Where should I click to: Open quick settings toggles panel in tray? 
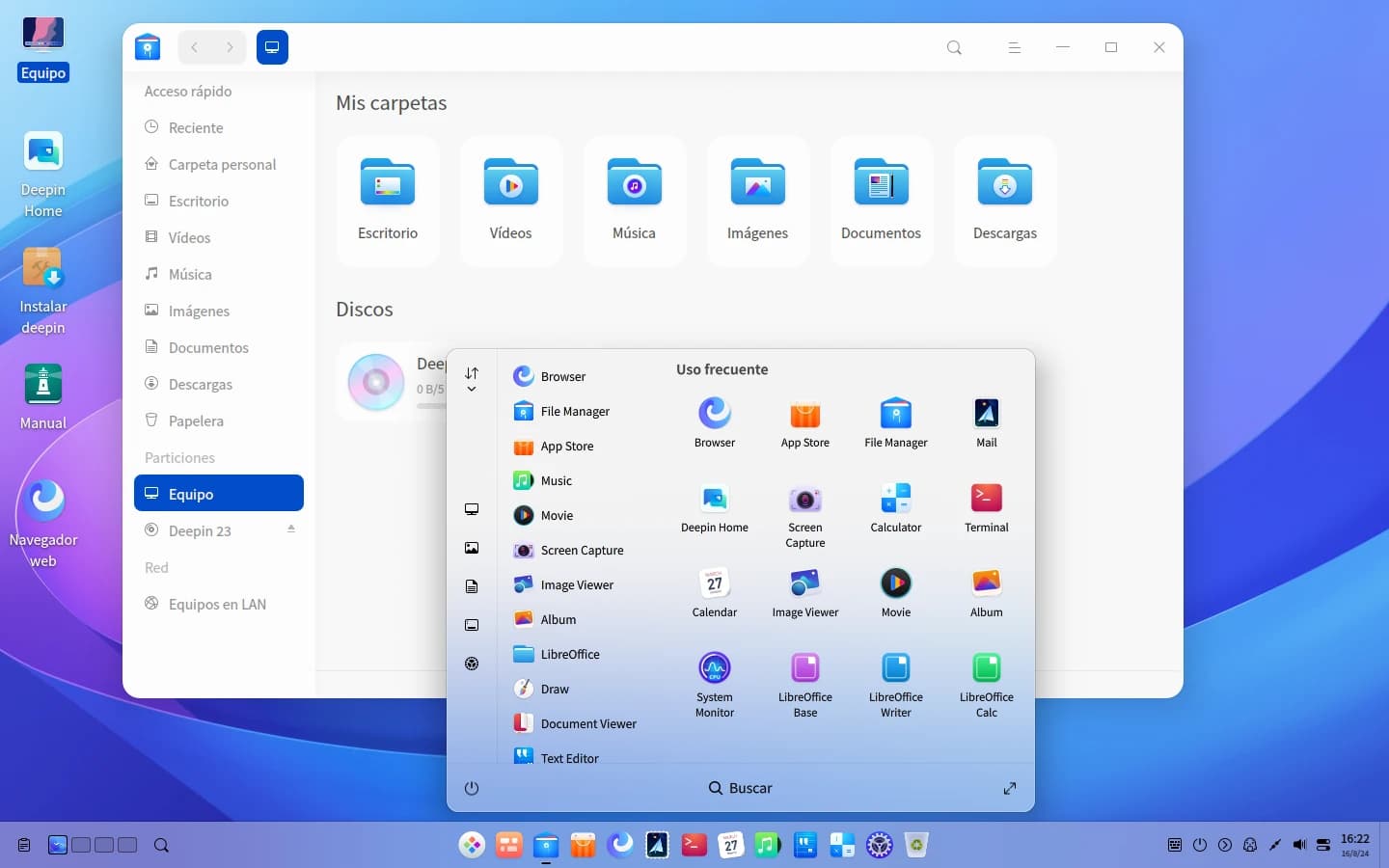coord(1323,845)
